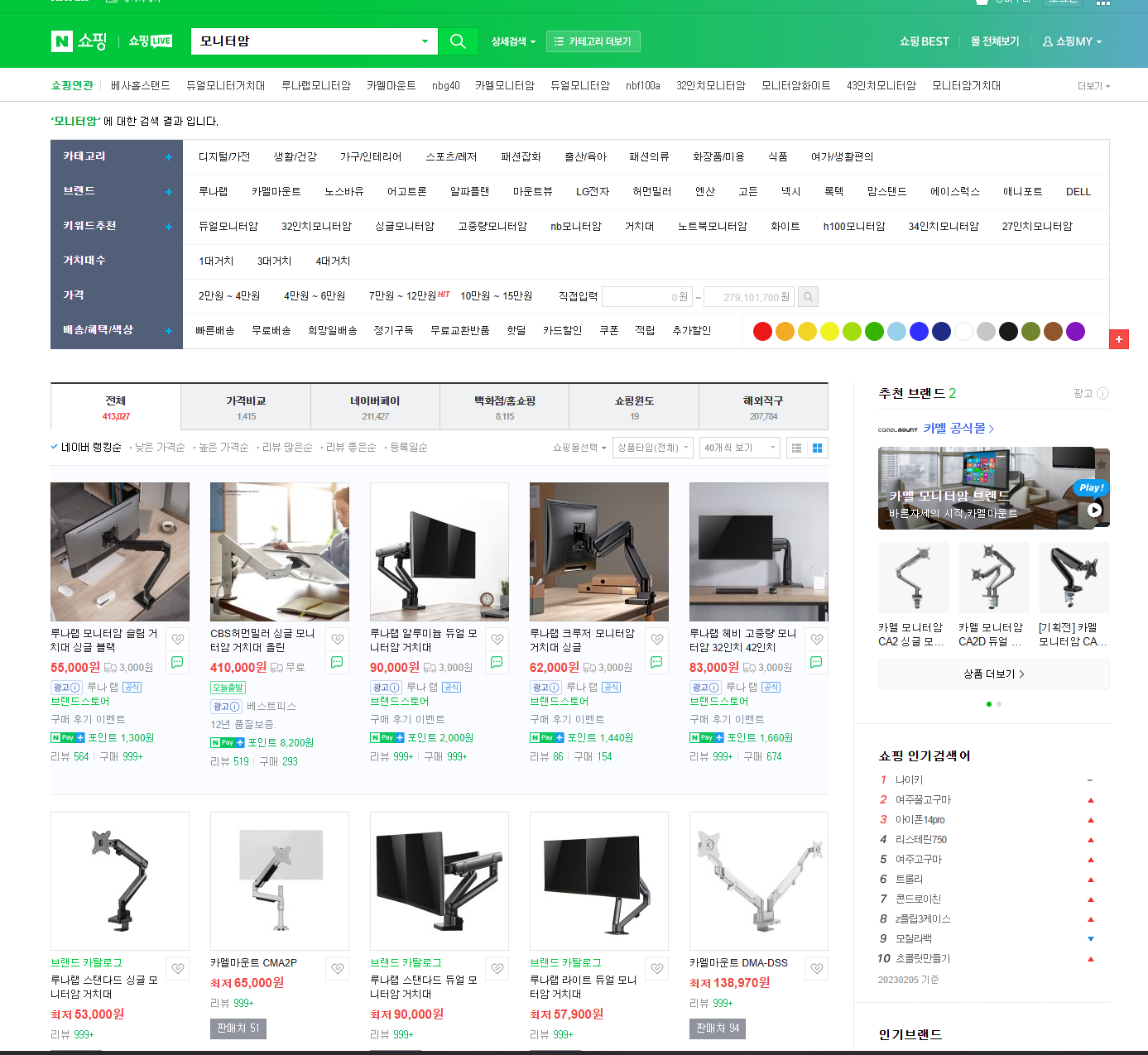1148x1055 pixels.
Task: Wishlist heart for 루나랩 스탠다드 싱글 item
Action: coord(178,969)
